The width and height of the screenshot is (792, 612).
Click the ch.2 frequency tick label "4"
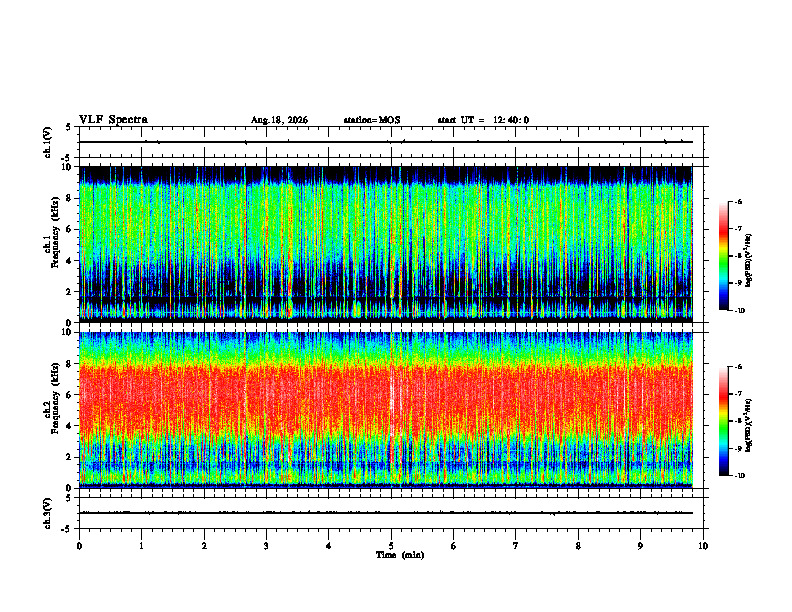tap(69, 426)
